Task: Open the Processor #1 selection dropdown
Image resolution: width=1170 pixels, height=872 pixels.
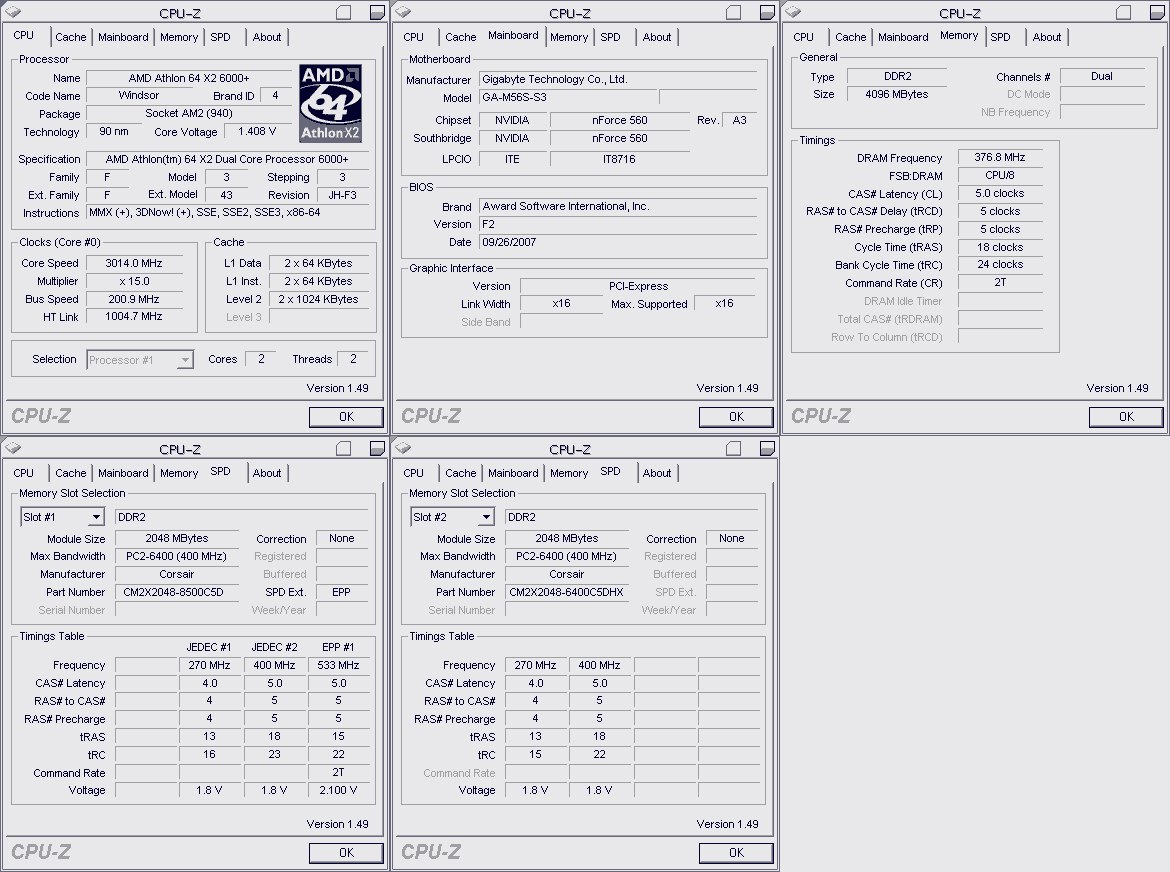Action: [x=140, y=360]
